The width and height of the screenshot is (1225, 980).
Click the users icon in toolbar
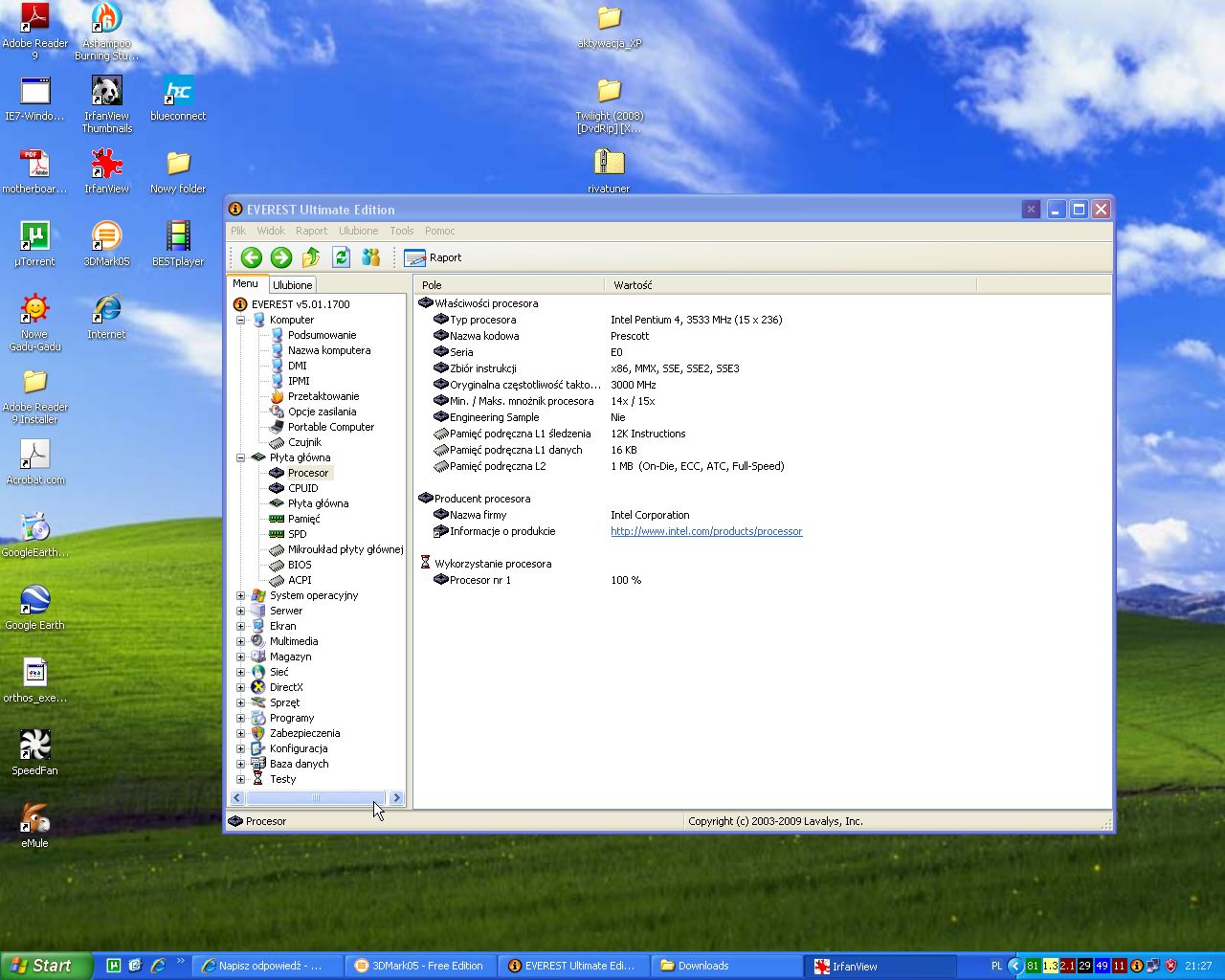pyautogui.click(x=371, y=257)
